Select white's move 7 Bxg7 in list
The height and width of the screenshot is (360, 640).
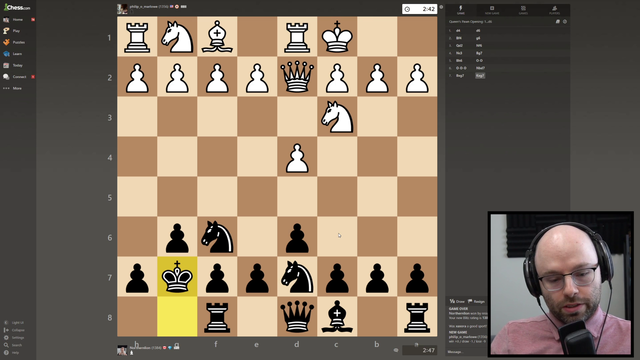click(x=460, y=76)
